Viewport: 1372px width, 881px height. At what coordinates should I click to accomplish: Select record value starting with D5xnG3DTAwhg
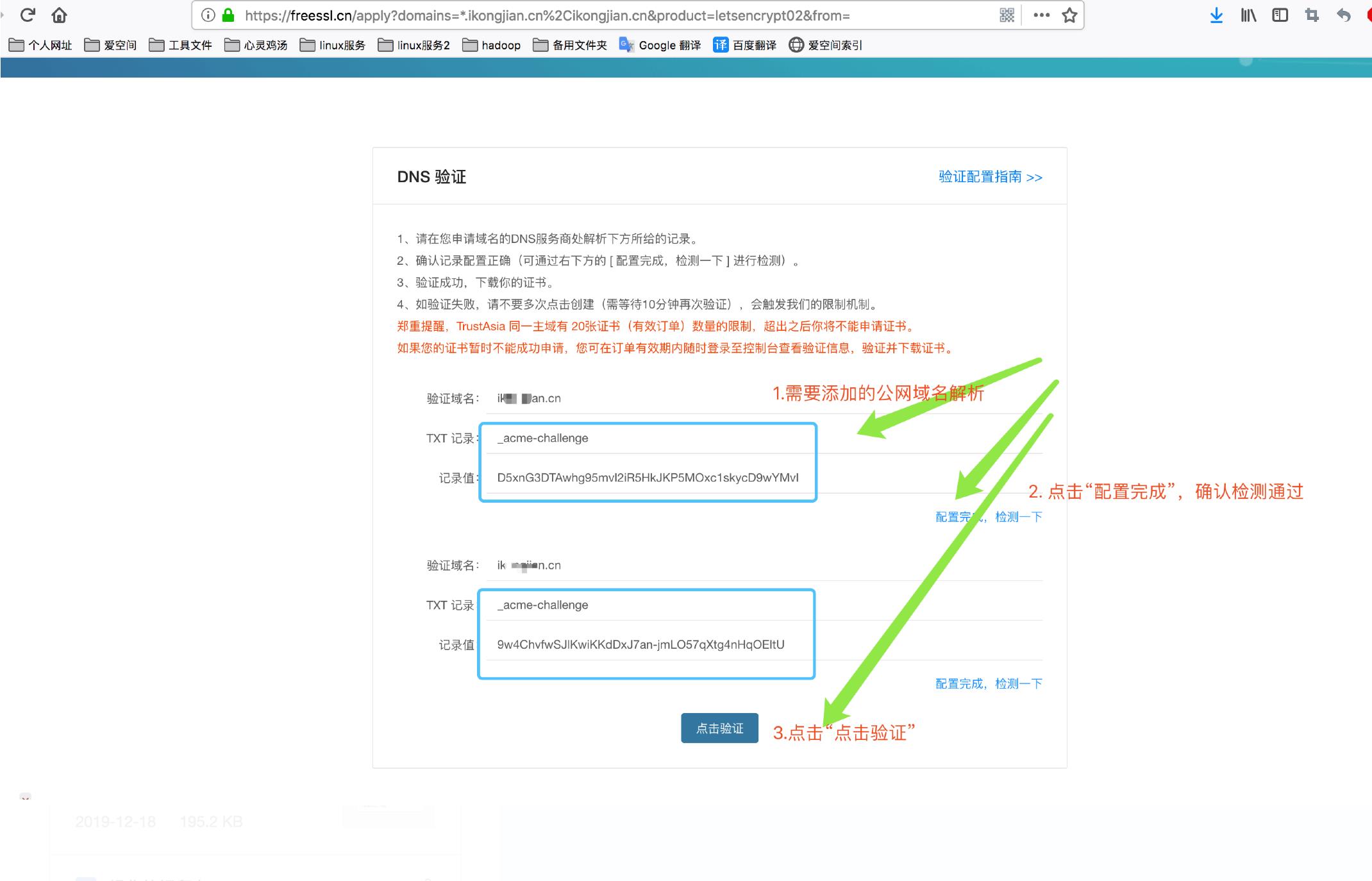[x=648, y=478]
